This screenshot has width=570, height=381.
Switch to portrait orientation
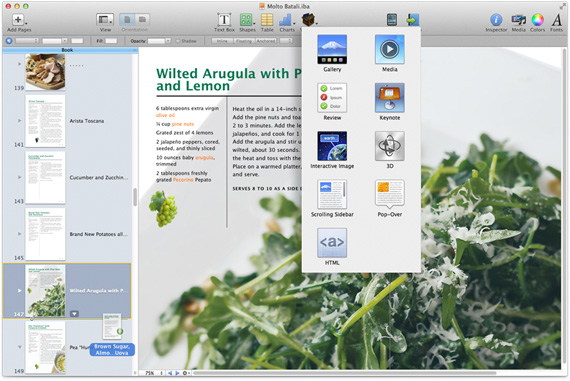(127, 19)
